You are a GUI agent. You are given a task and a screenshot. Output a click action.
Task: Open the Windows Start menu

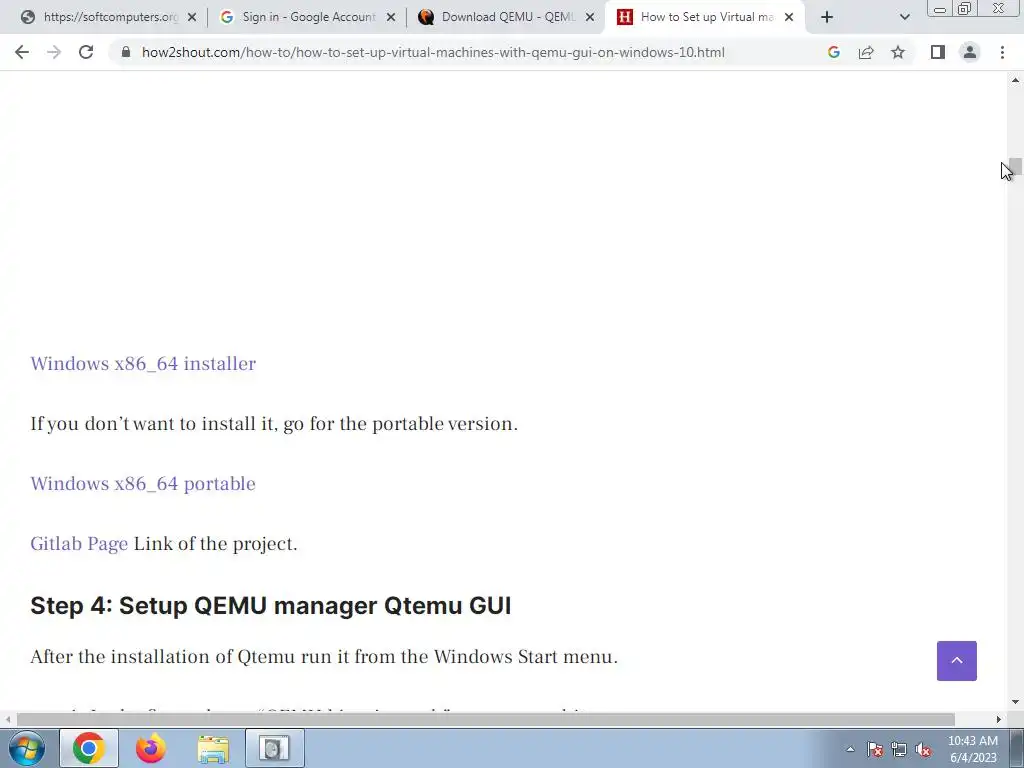pyautogui.click(x=27, y=748)
